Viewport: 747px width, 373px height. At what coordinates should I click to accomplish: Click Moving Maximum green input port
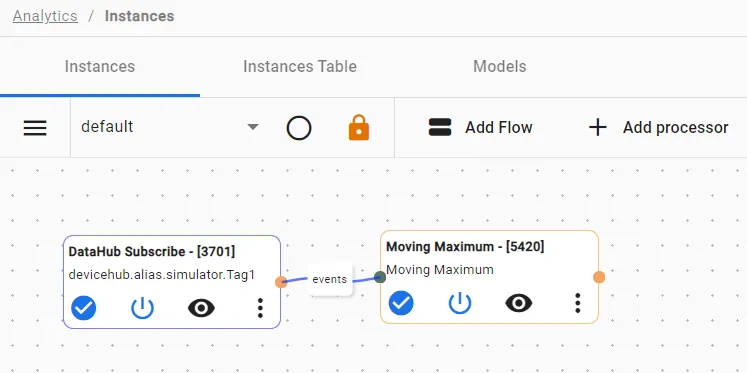(380, 277)
